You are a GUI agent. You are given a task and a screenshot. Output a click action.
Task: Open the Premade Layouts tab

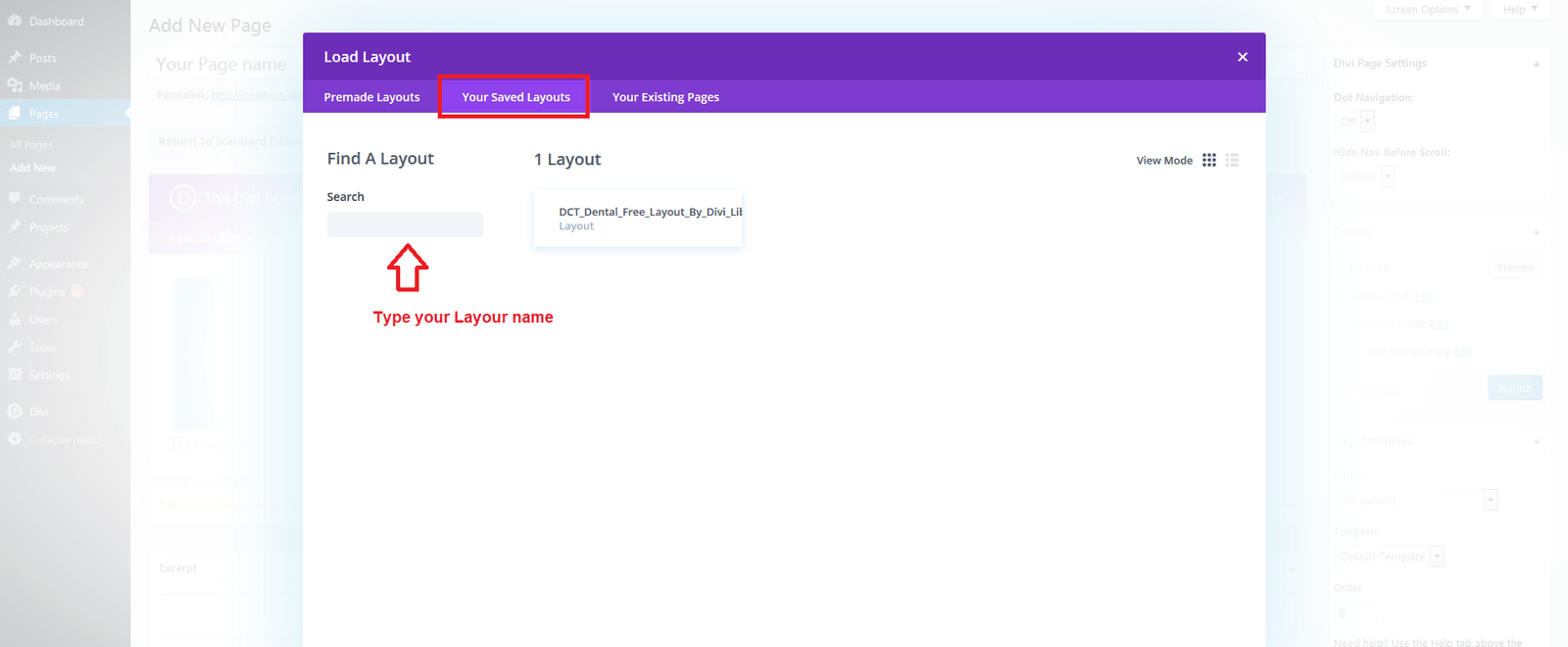[x=371, y=97]
